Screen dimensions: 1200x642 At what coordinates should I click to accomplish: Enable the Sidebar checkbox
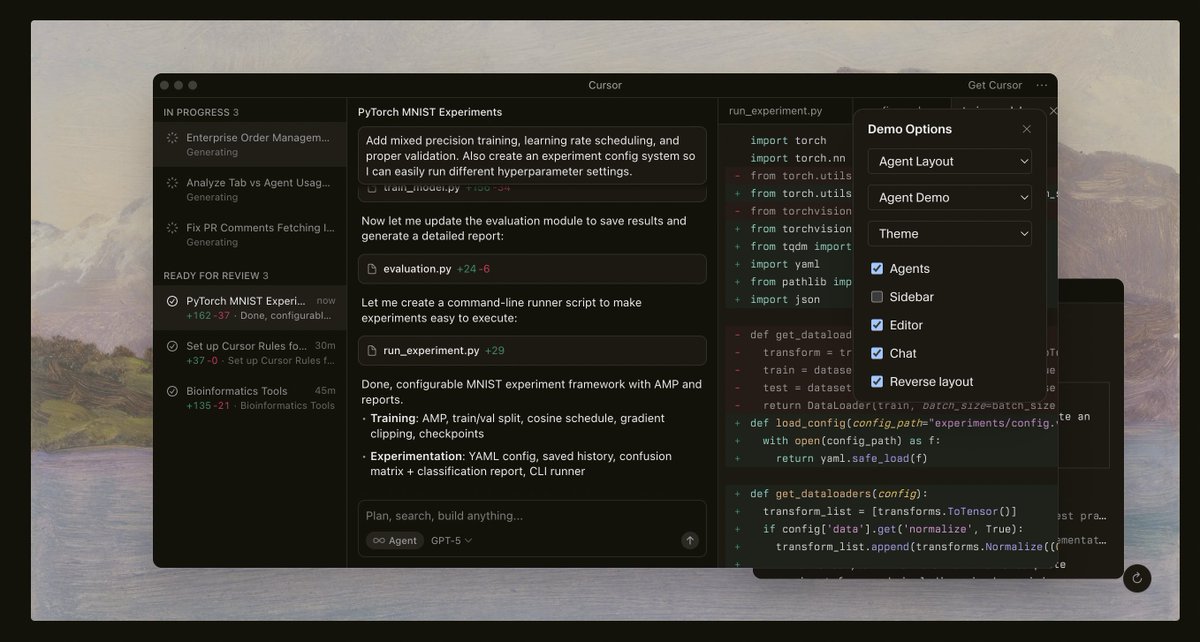pos(877,297)
